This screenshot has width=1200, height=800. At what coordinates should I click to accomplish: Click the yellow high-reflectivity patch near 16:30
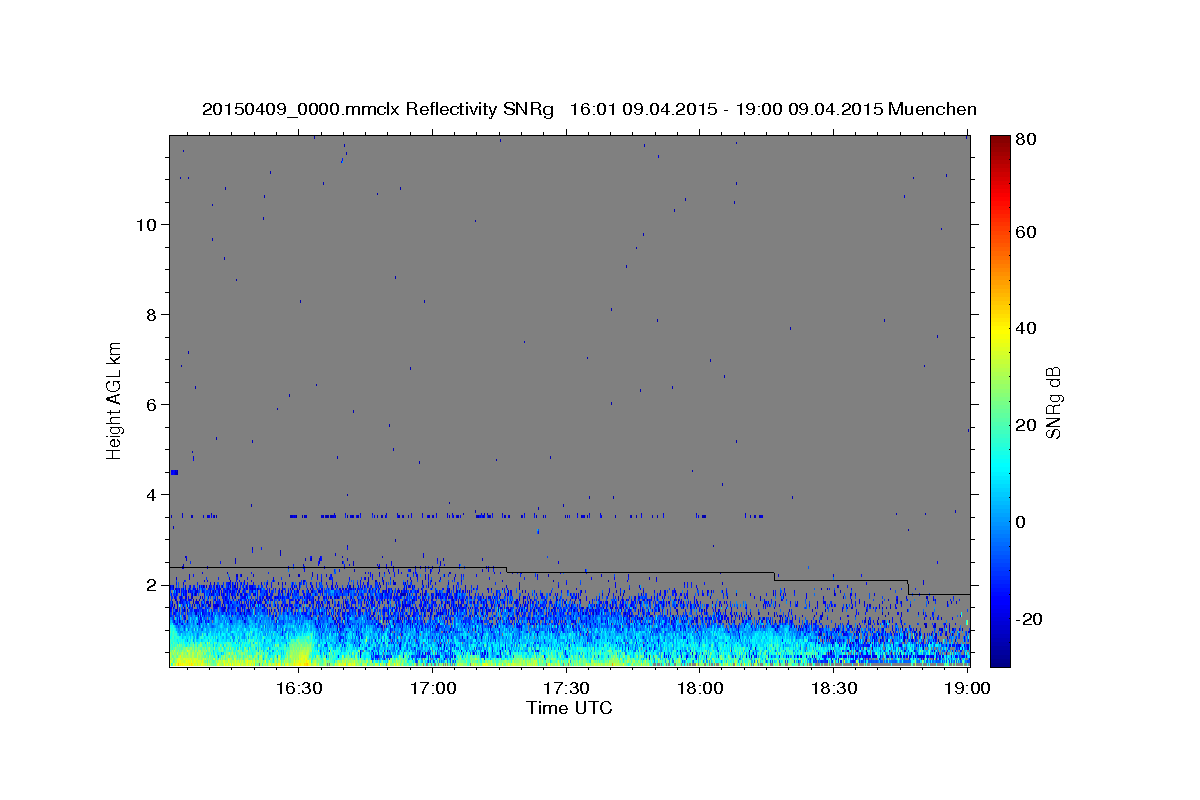click(x=300, y=650)
